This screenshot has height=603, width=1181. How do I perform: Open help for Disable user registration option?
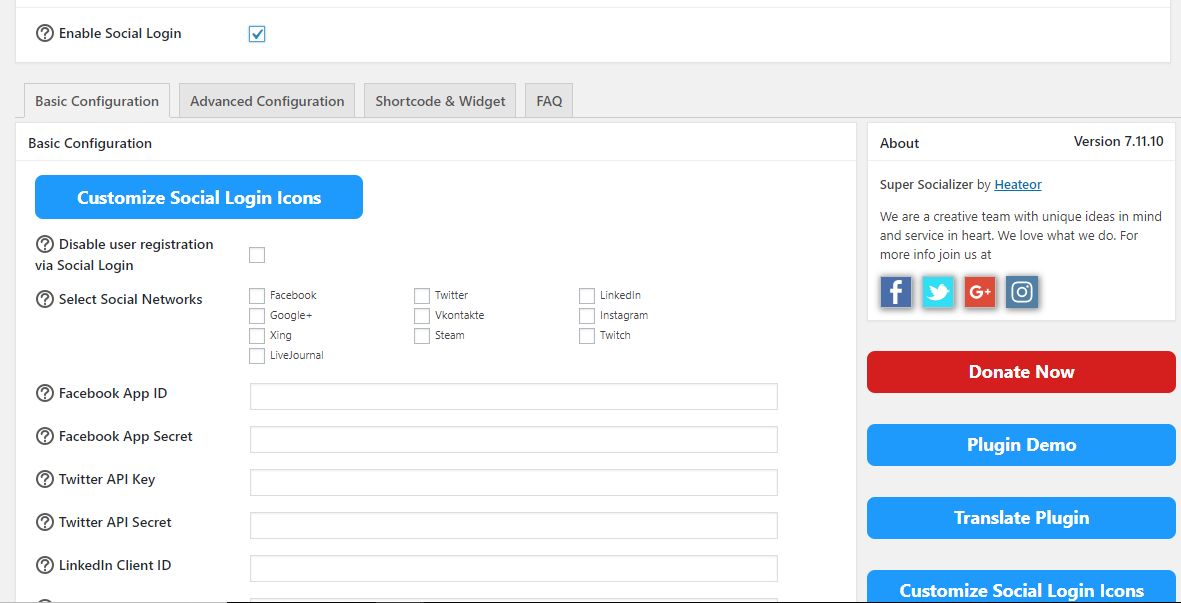[44, 244]
